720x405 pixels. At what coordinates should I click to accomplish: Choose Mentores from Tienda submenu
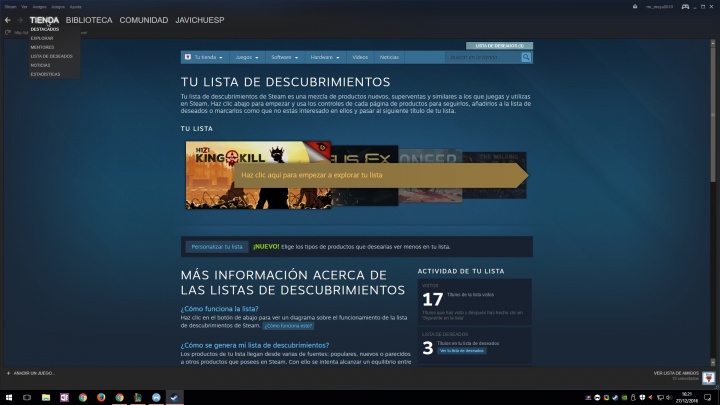tap(42, 47)
